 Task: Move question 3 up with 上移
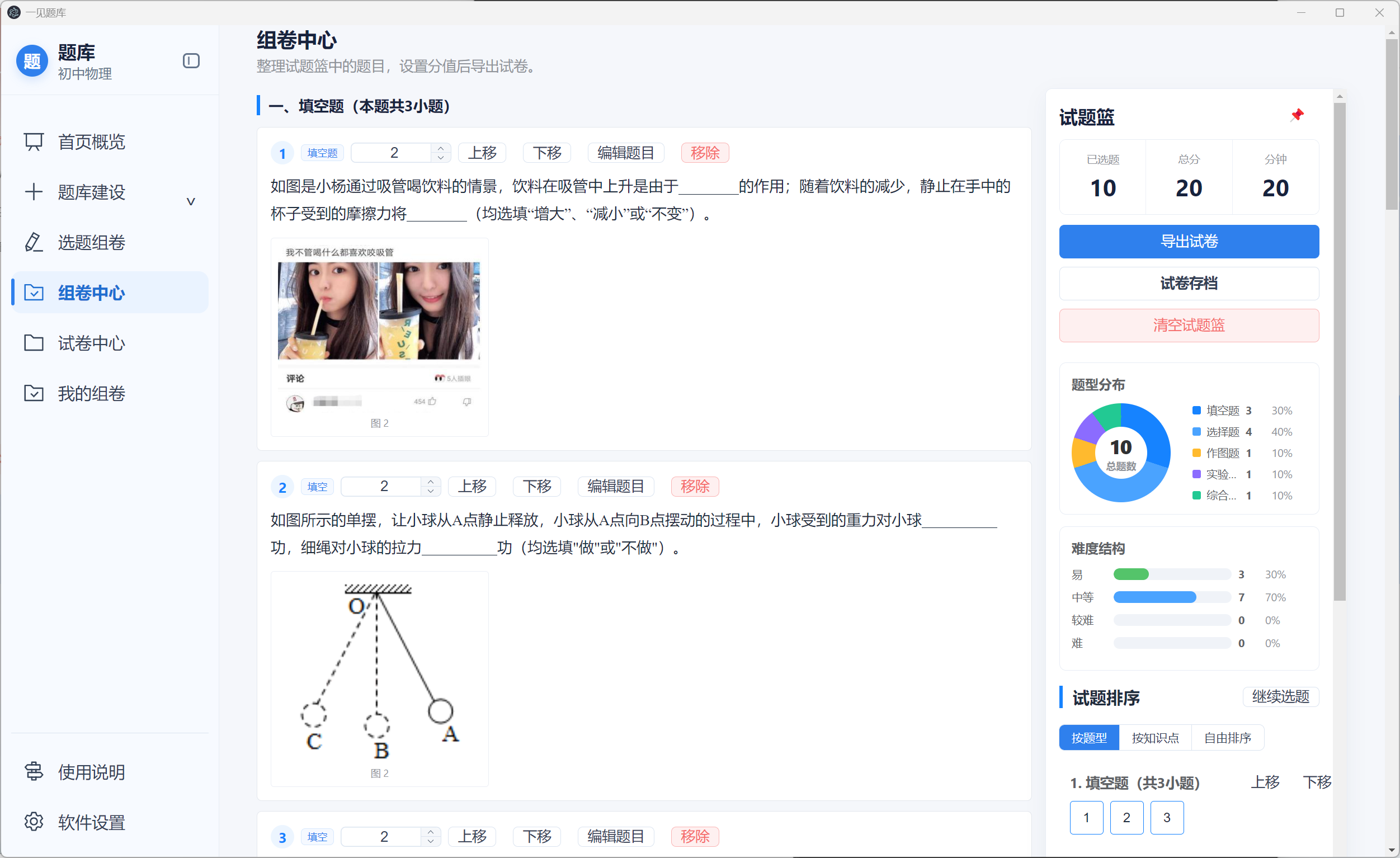tap(472, 836)
